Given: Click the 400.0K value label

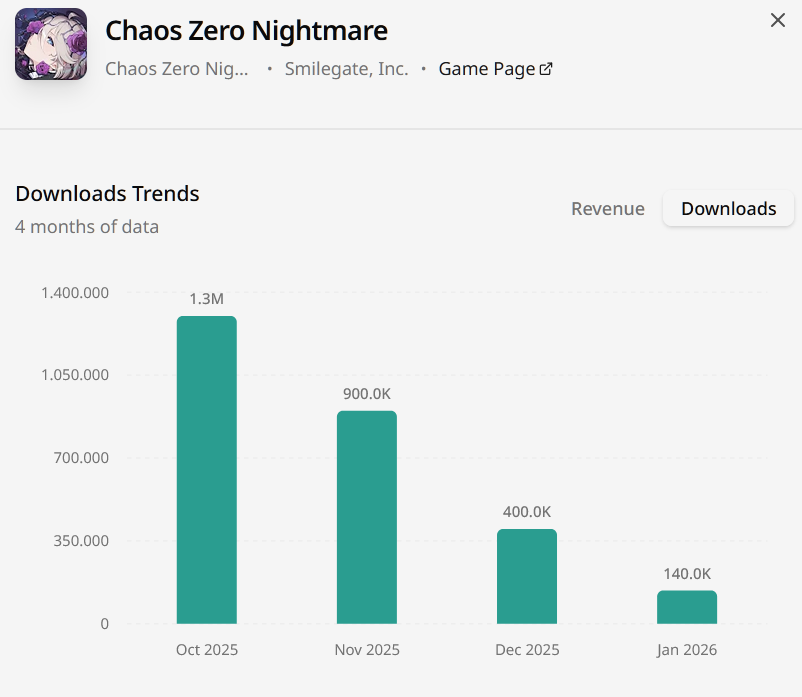Looking at the screenshot, I should click(527, 512).
